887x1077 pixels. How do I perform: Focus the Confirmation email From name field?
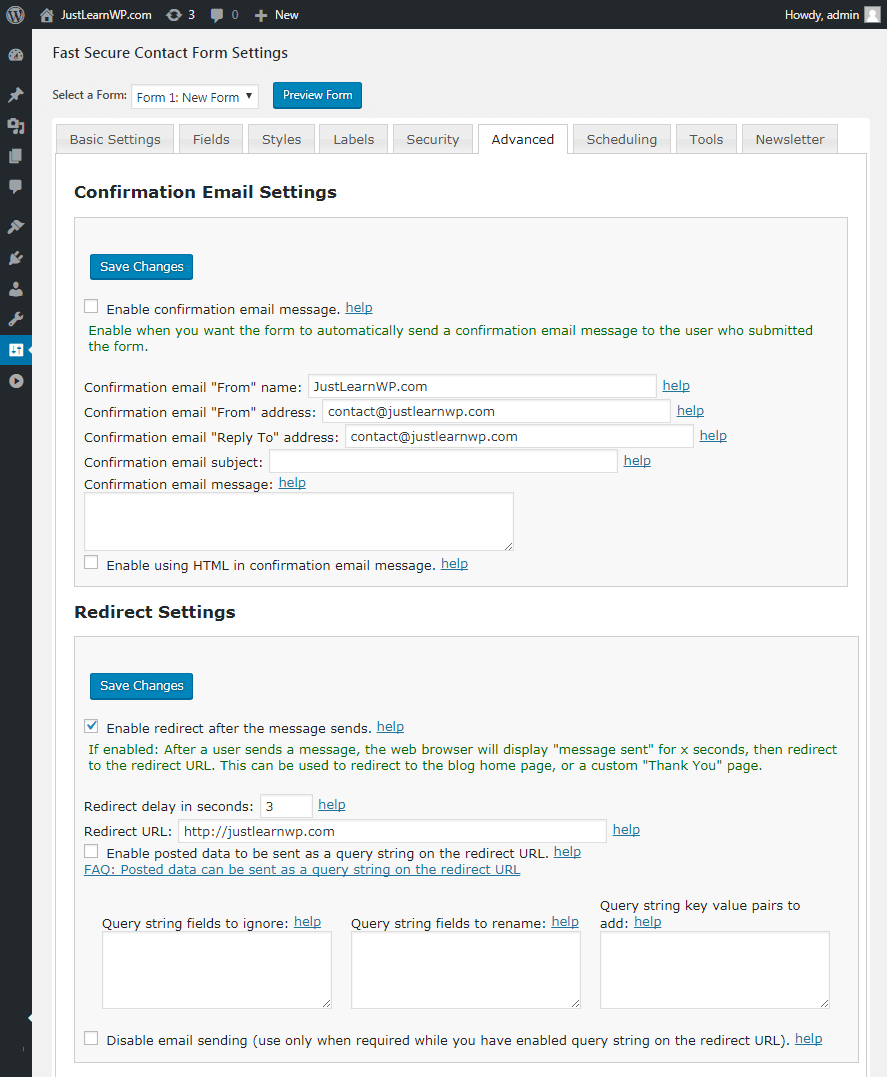pos(482,386)
